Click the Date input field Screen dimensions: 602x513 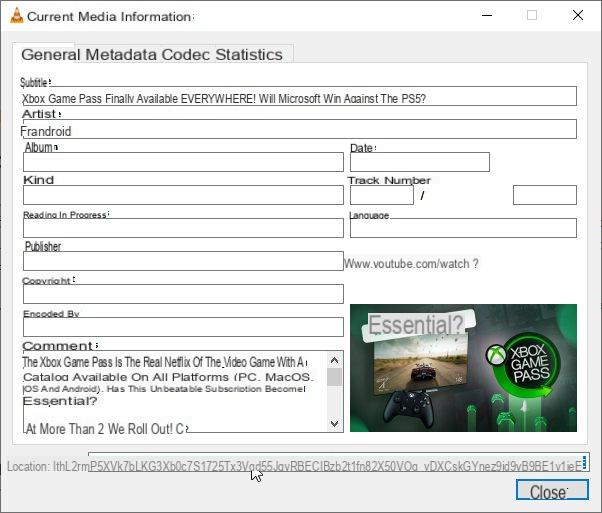point(420,162)
